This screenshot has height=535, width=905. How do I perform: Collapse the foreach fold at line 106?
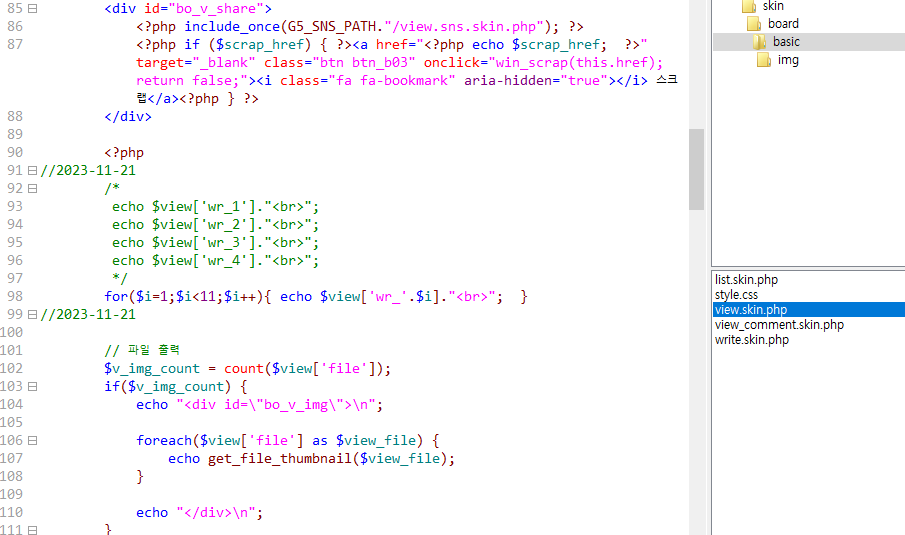(x=33, y=440)
